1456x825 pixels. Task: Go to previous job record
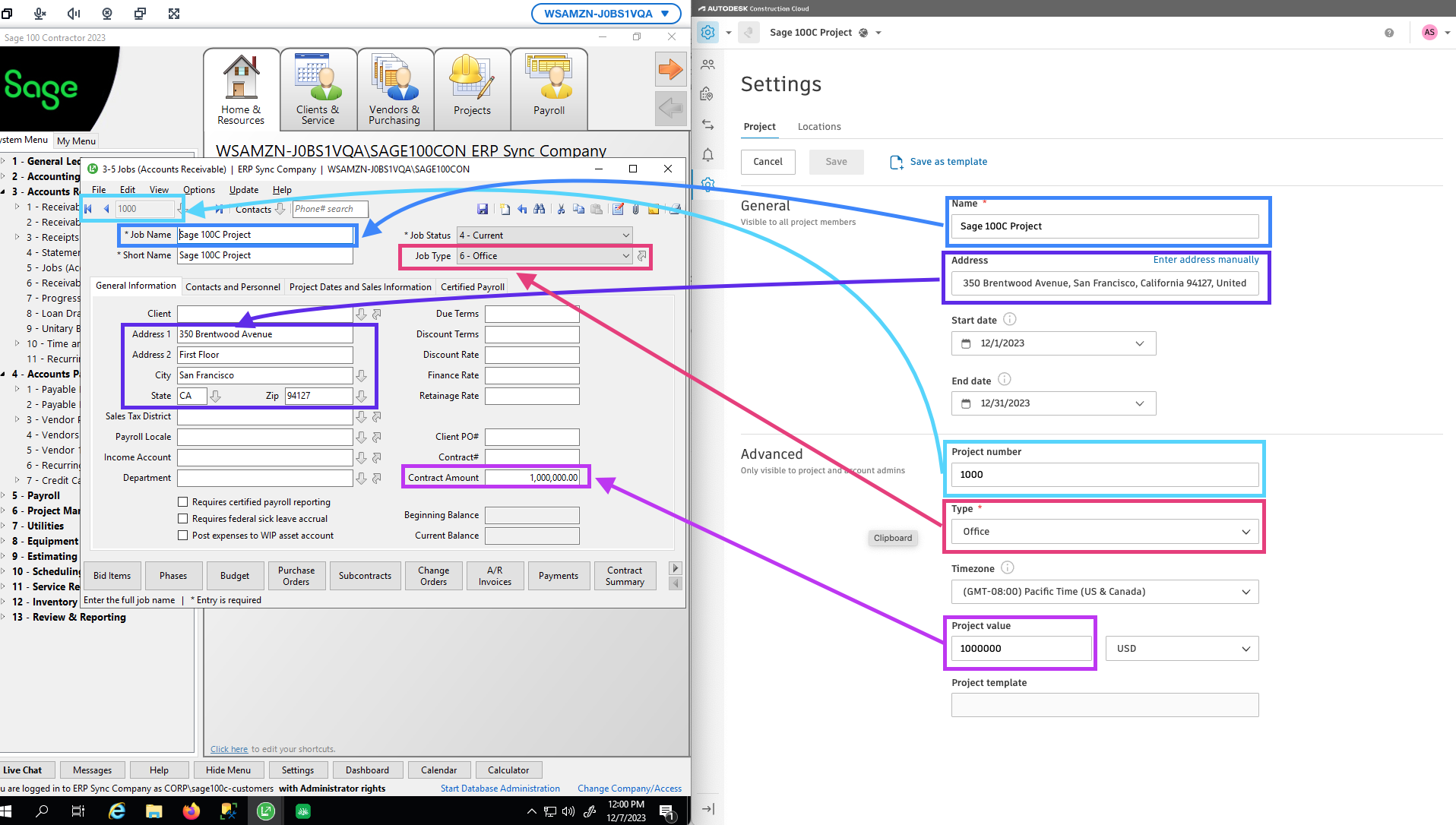tap(106, 209)
